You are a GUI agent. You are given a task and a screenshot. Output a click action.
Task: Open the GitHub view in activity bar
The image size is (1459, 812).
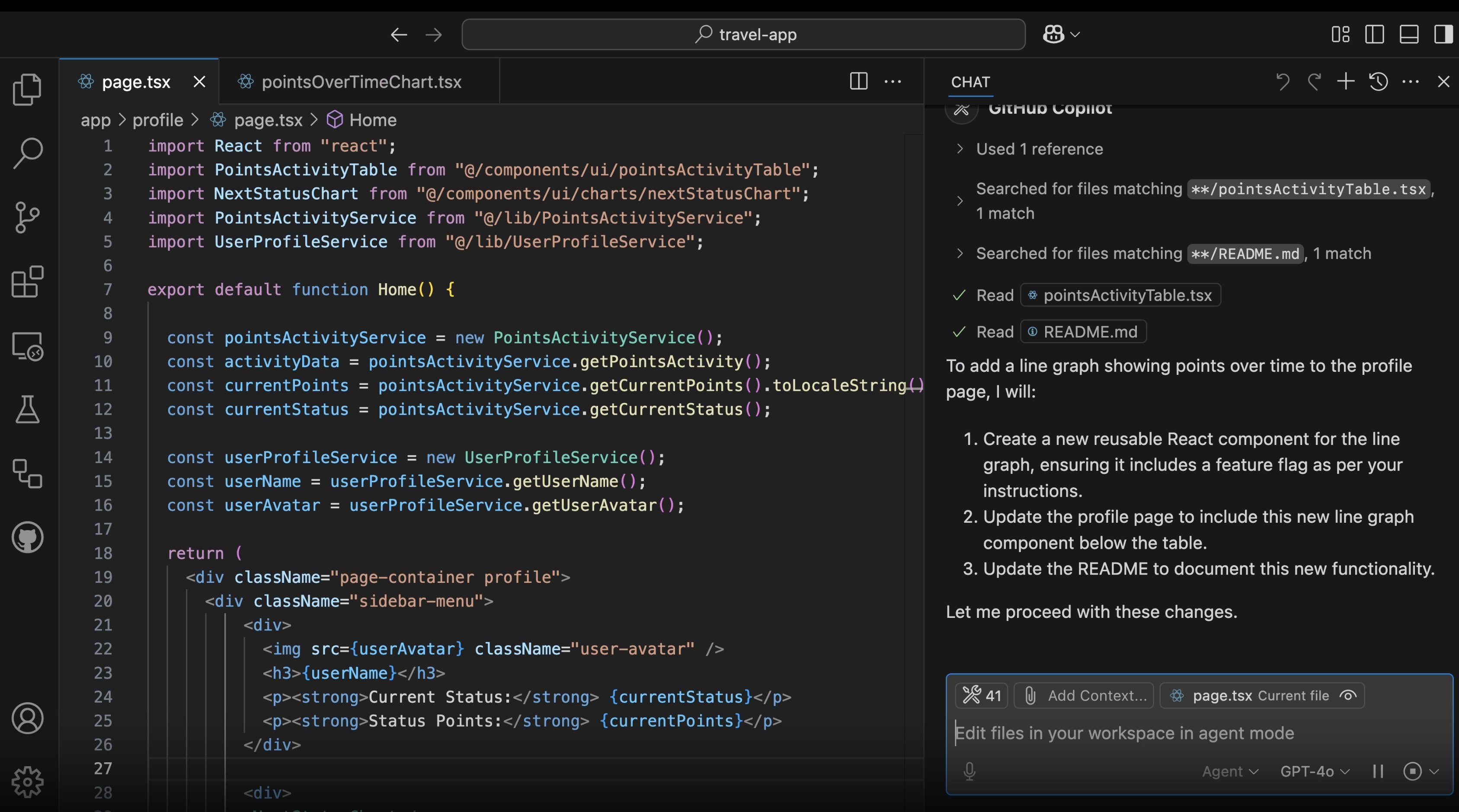[27, 537]
